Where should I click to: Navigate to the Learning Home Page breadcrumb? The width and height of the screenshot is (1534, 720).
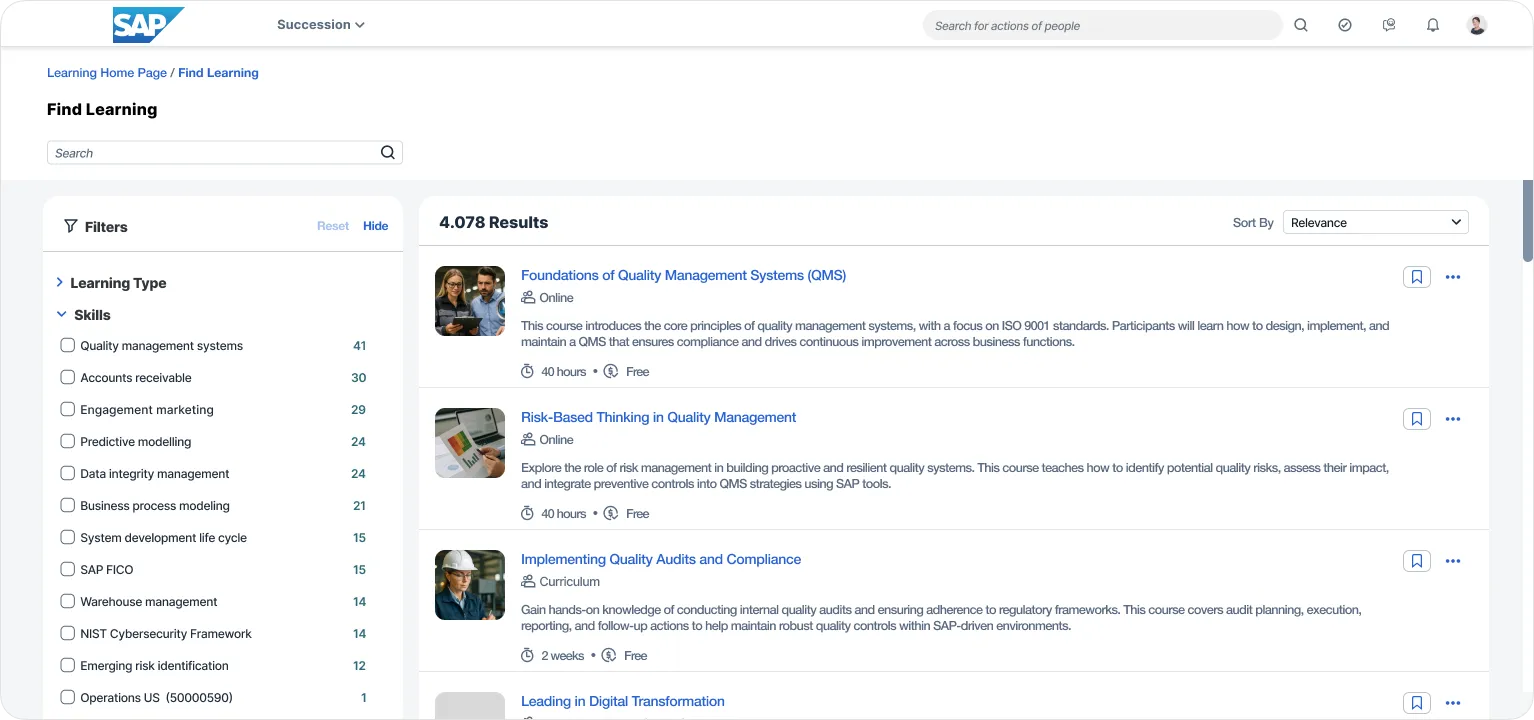click(107, 72)
